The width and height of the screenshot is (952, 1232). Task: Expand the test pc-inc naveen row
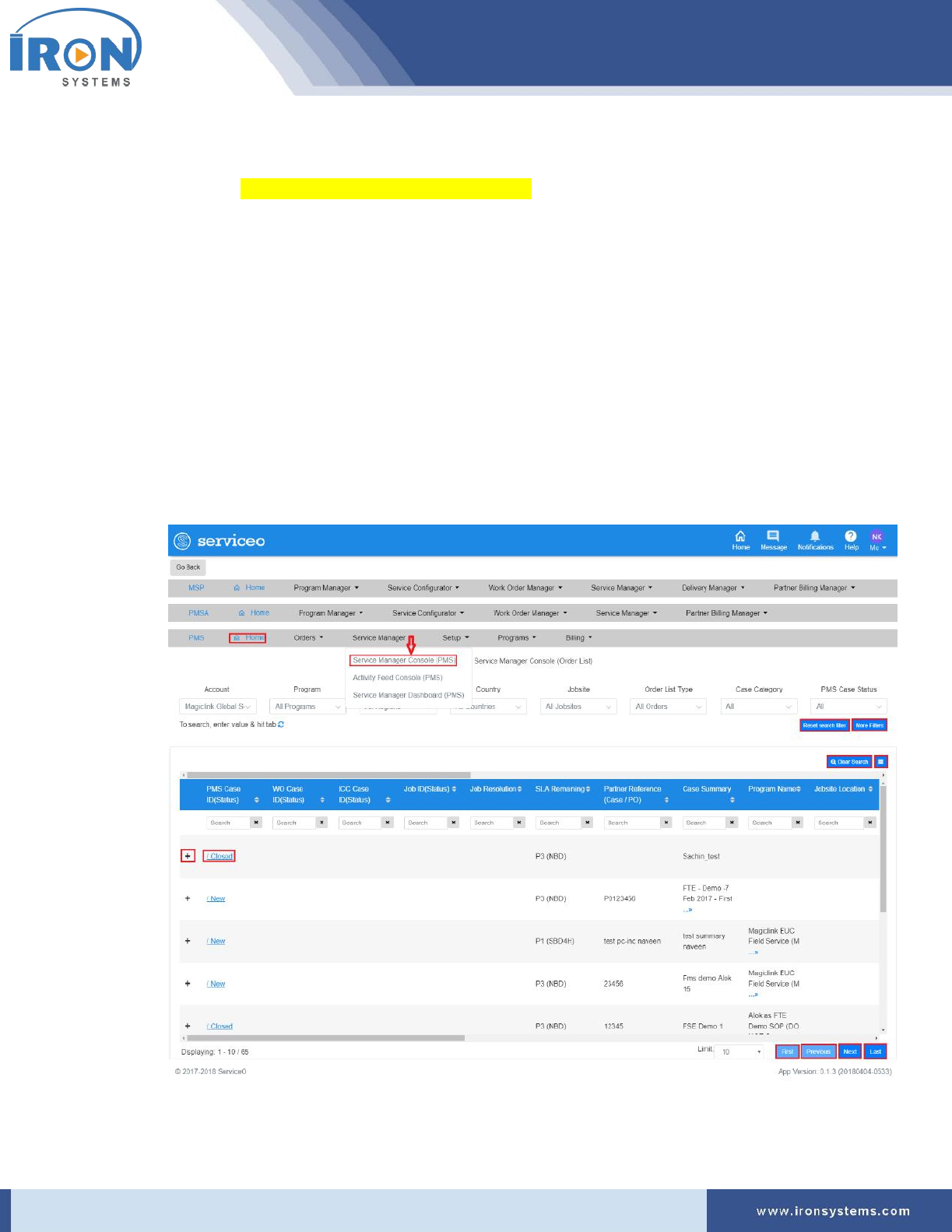pos(188,941)
